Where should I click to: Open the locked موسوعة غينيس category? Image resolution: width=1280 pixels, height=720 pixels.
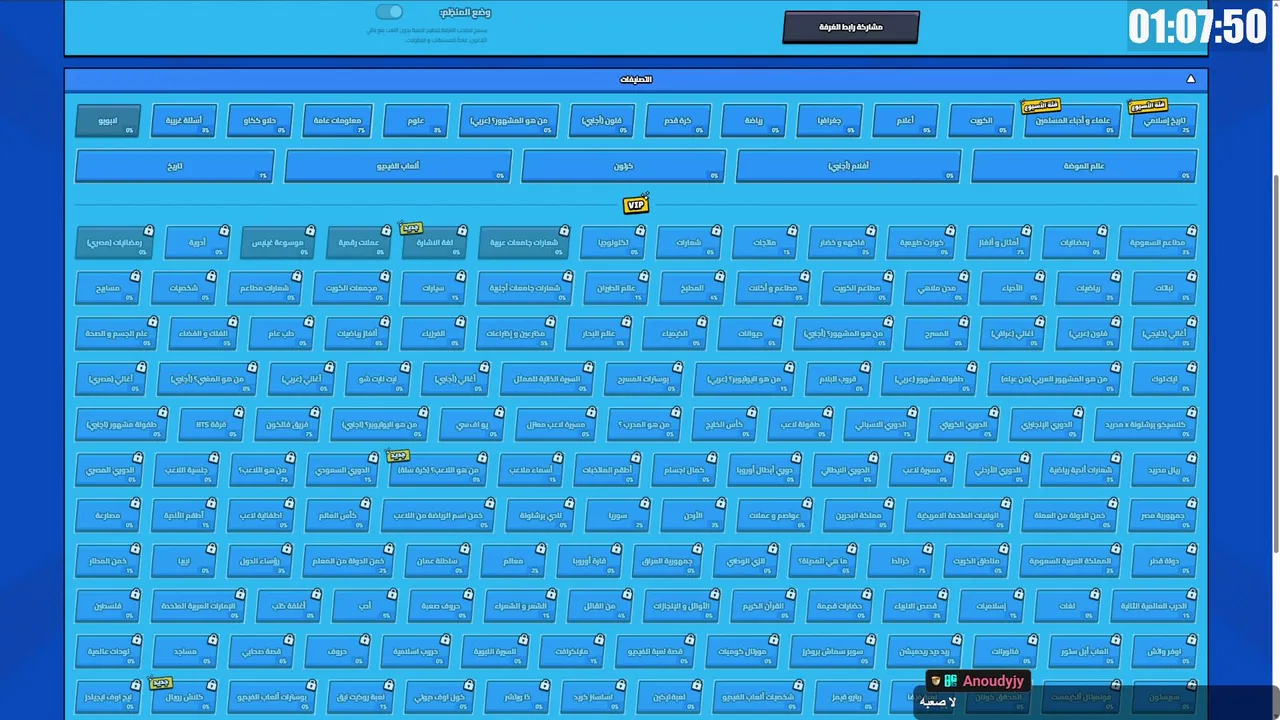pyautogui.click(x=278, y=243)
